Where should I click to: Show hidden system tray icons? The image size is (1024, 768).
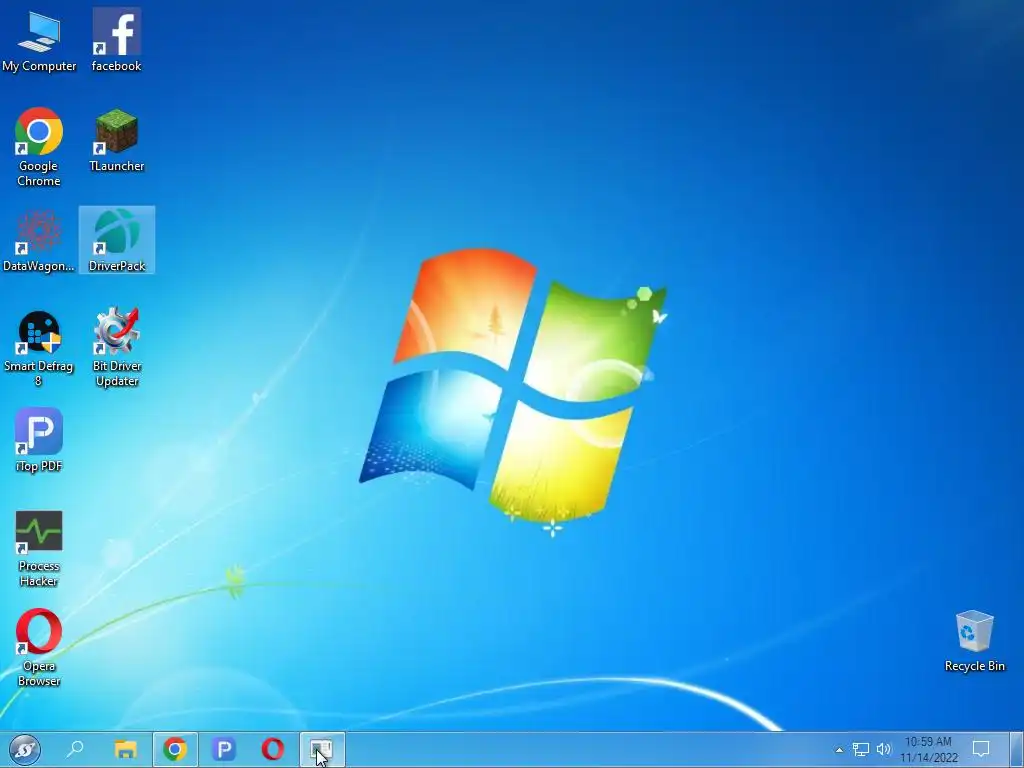pyautogui.click(x=839, y=750)
